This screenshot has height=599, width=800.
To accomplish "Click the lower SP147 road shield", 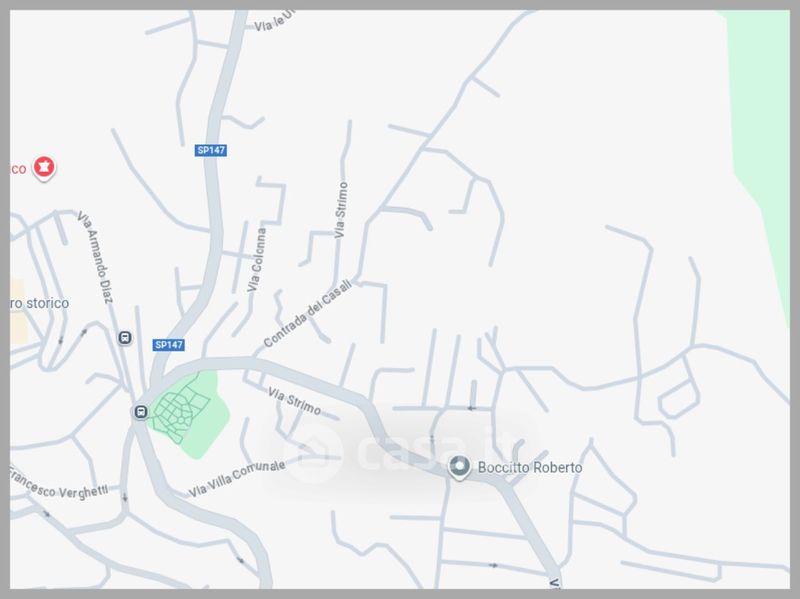I will click(x=169, y=345).
